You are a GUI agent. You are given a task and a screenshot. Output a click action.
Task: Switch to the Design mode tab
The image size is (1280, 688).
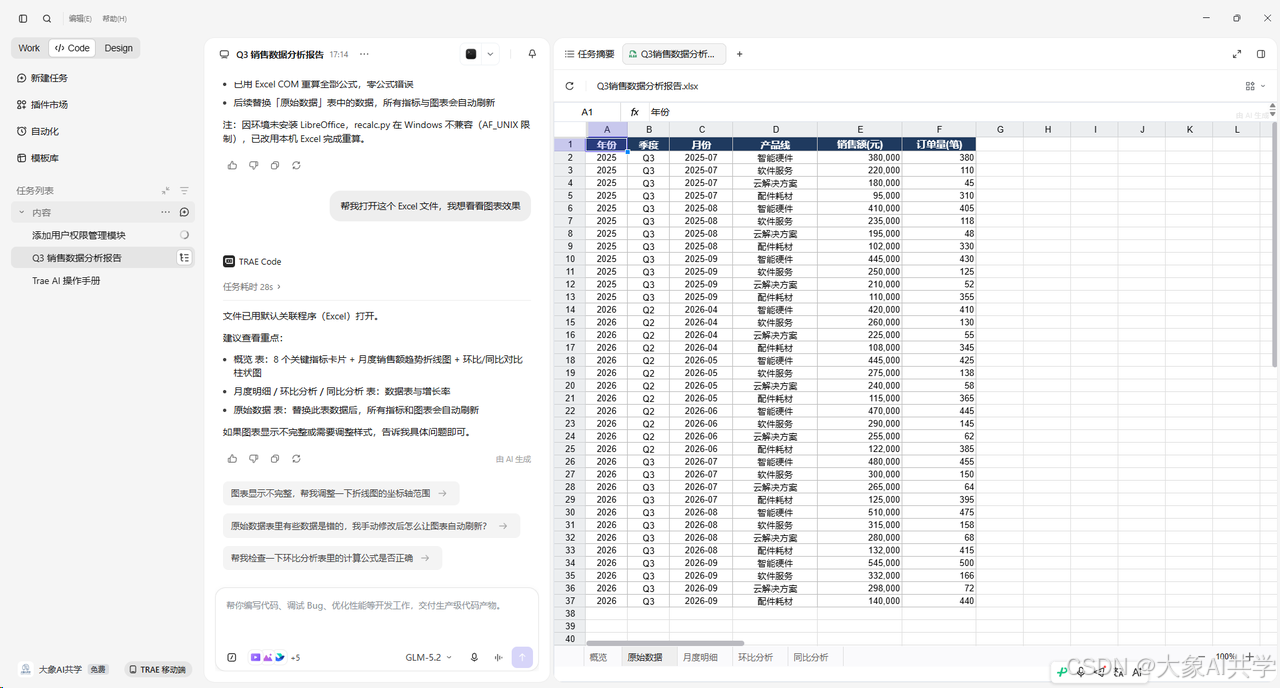118,48
